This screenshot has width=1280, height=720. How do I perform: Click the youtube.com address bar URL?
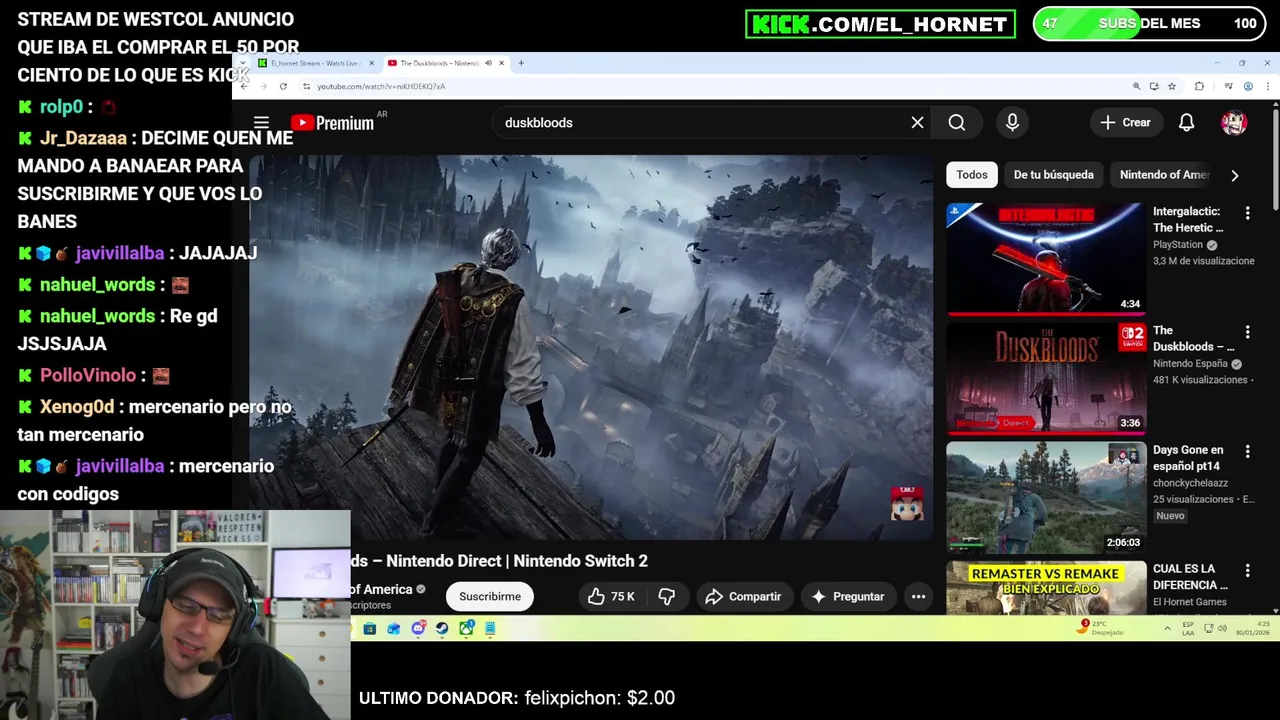381,86
